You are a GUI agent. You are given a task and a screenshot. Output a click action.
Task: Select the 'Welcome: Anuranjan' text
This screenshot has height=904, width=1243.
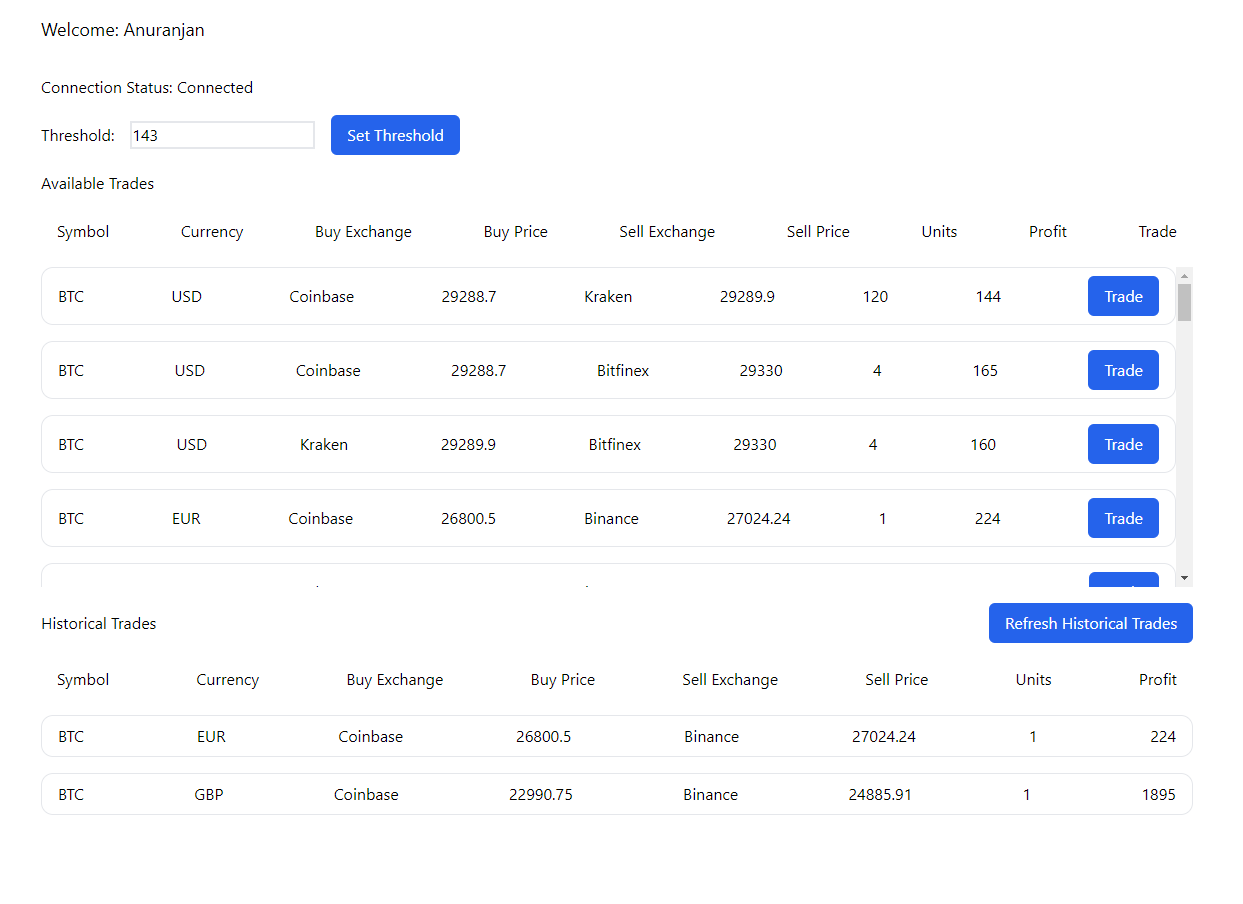coord(123,30)
